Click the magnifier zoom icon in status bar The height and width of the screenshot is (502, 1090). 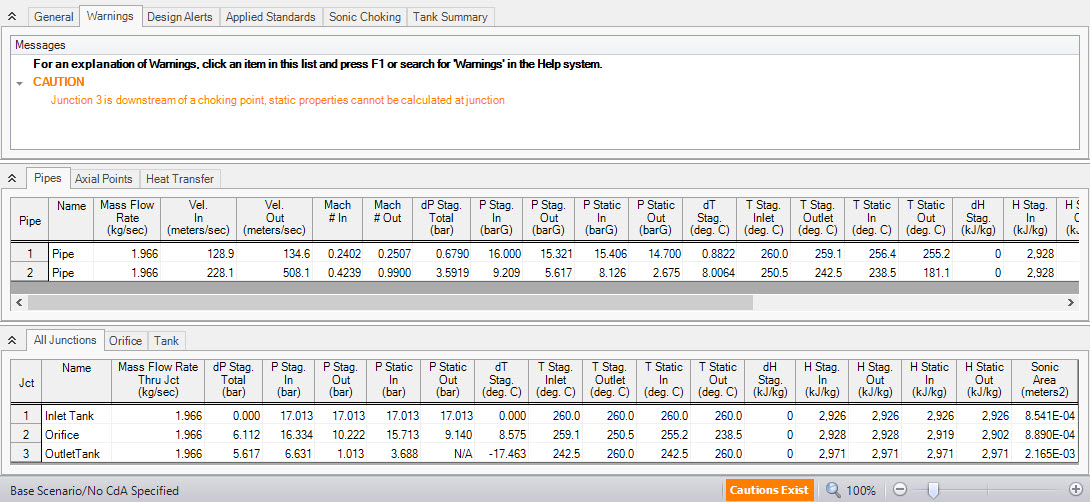[x=832, y=490]
